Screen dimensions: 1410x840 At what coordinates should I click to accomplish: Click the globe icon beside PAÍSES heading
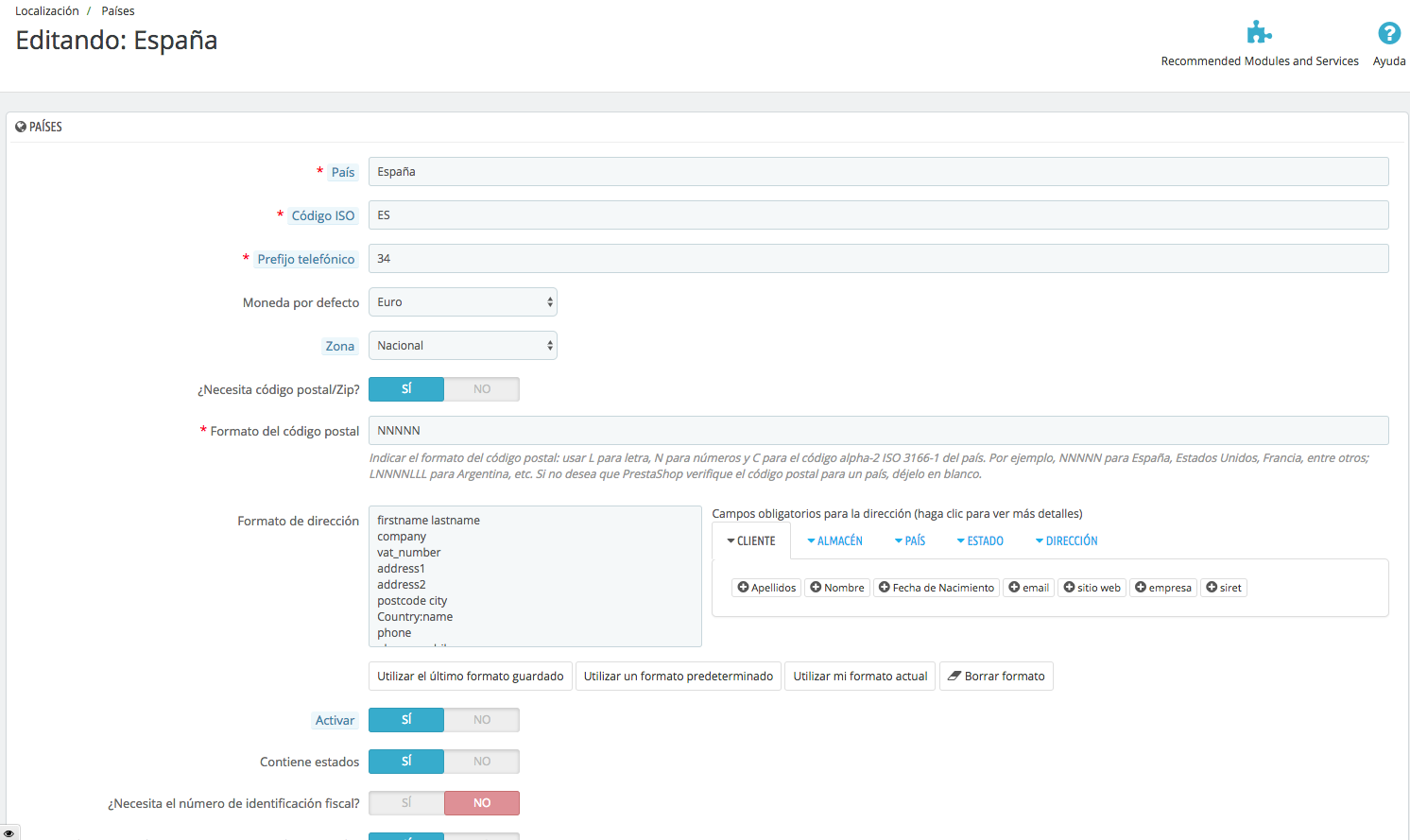pos(21,127)
